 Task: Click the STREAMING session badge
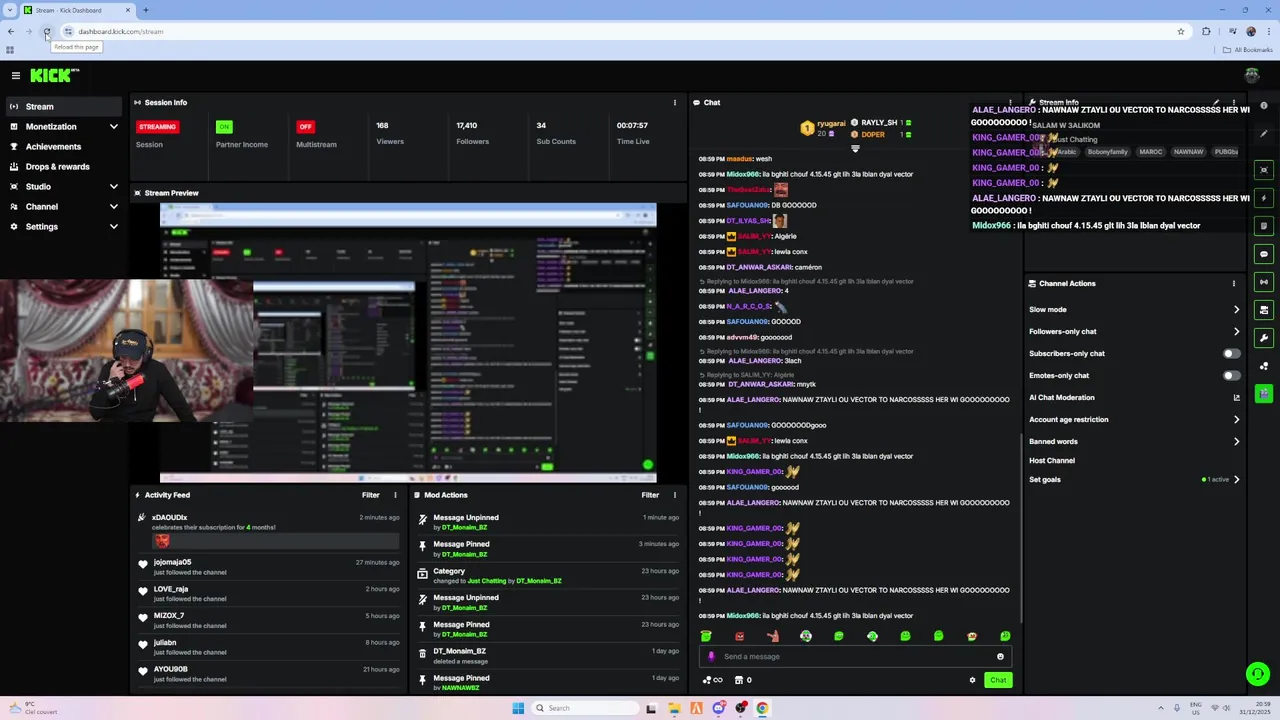[x=157, y=127]
